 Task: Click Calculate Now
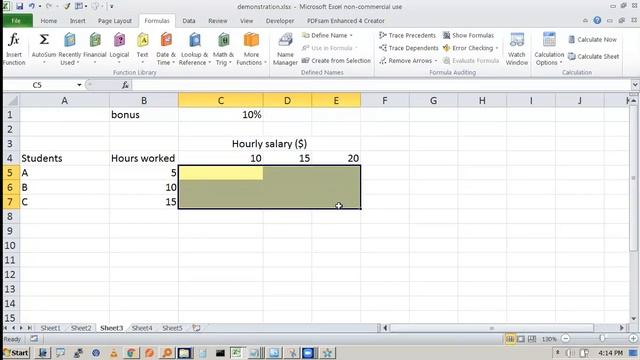click(592, 40)
